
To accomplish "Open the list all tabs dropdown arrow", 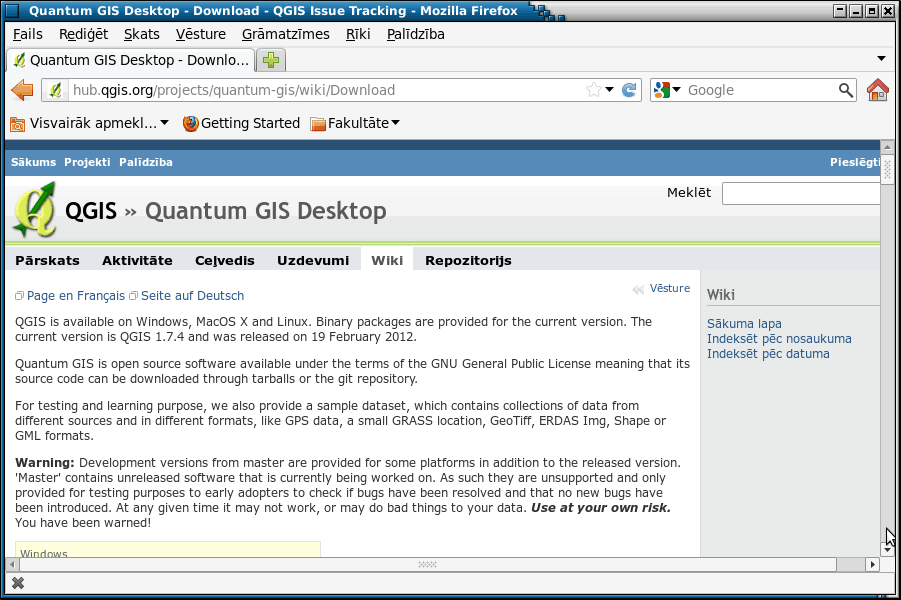I will (881, 59).
